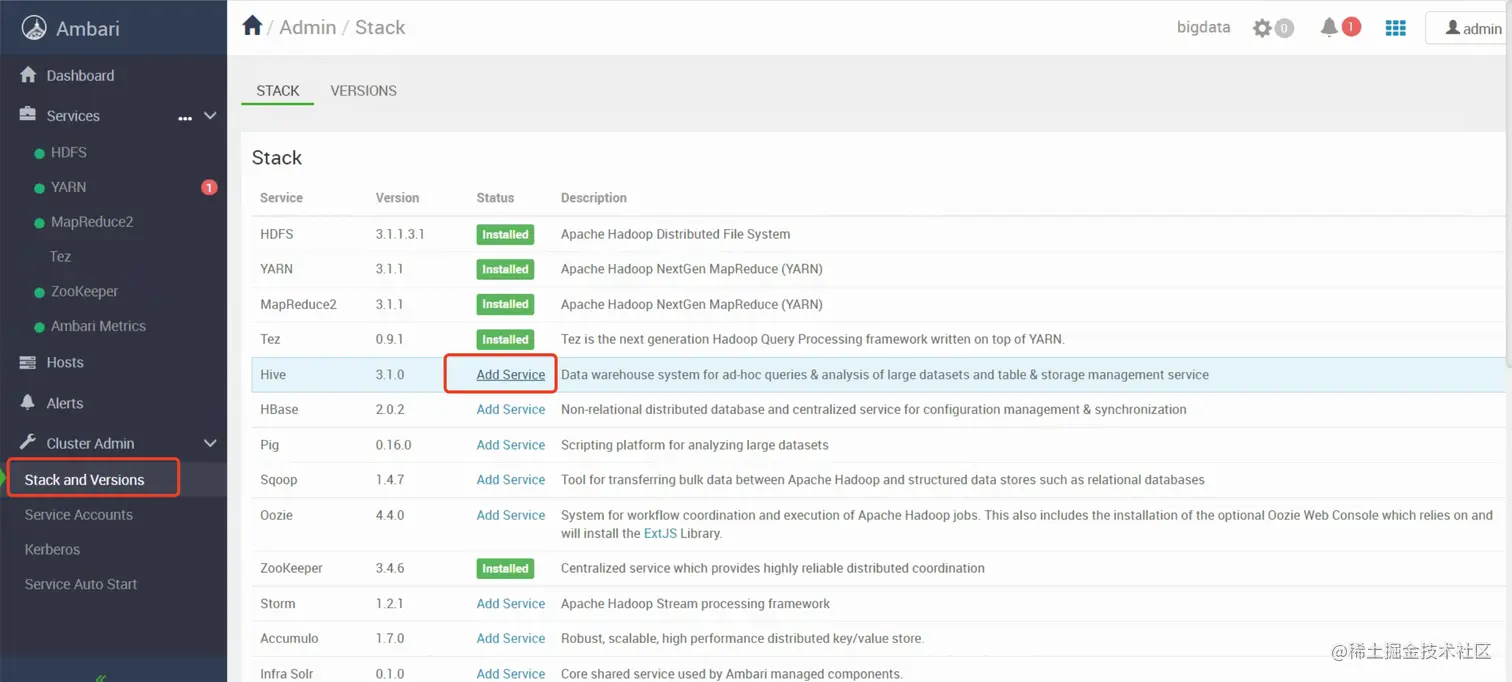This screenshot has width=1512, height=682.
Task: Click Installed badge in MapReduce2 row
Action: click(505, 304)
